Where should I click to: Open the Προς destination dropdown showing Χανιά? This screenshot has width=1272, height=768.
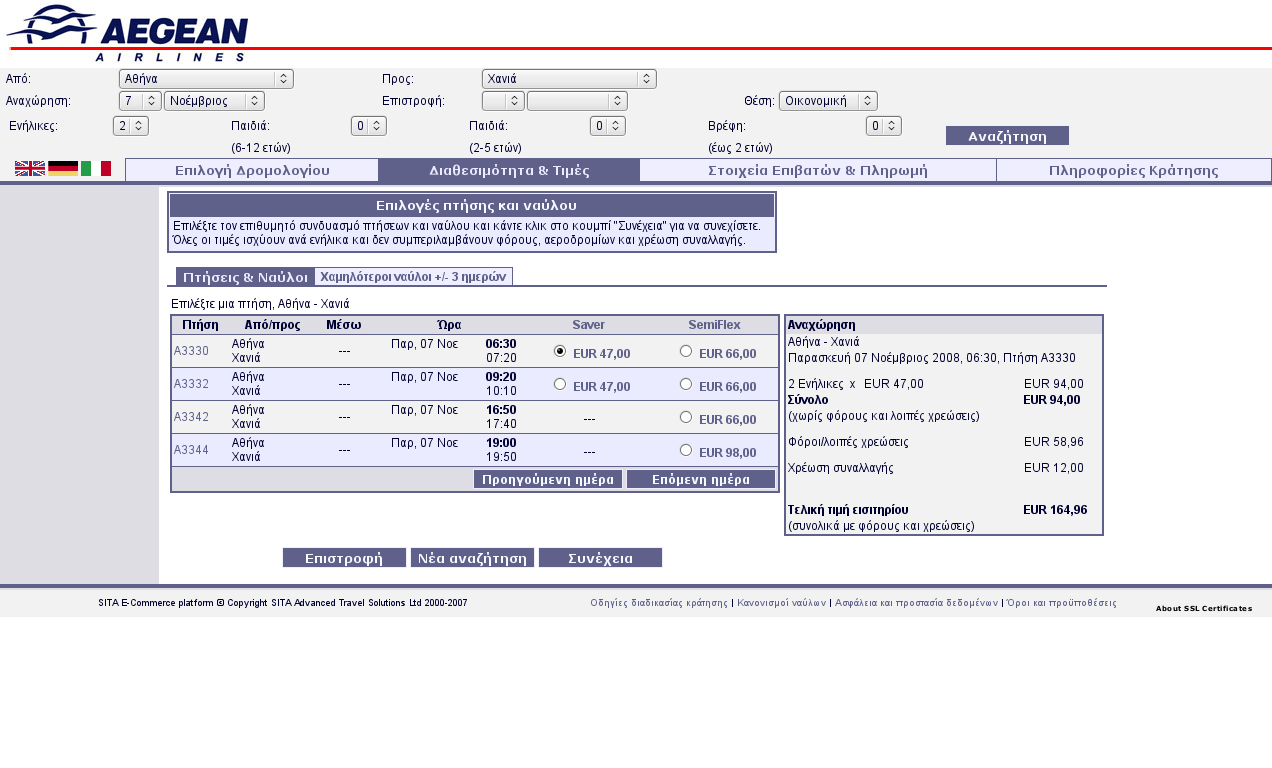[x=569, y=78]
